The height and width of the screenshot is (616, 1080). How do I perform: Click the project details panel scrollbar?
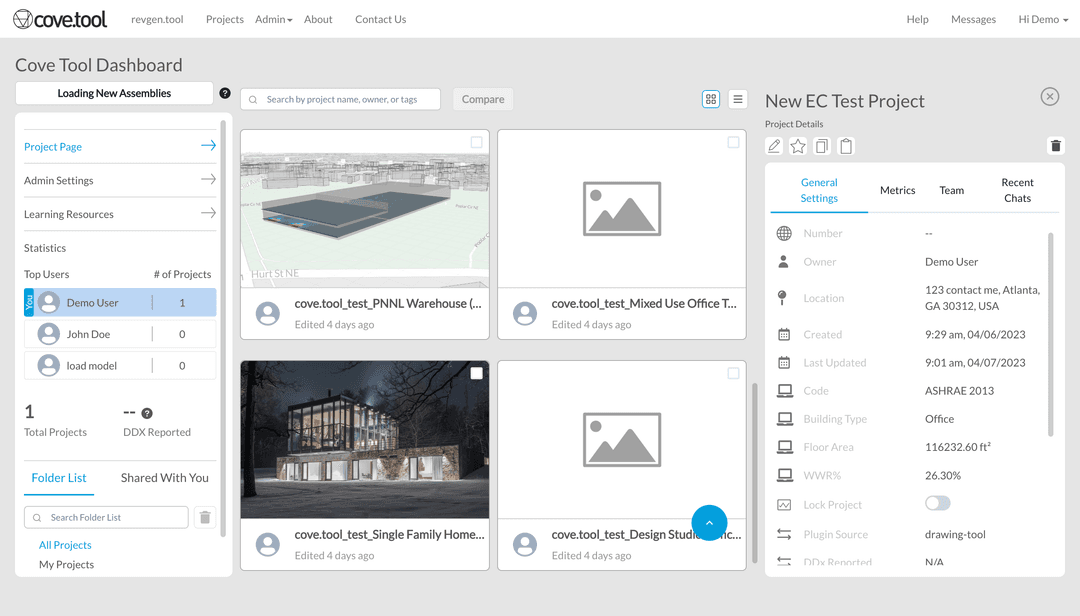tap(1050, 335)
